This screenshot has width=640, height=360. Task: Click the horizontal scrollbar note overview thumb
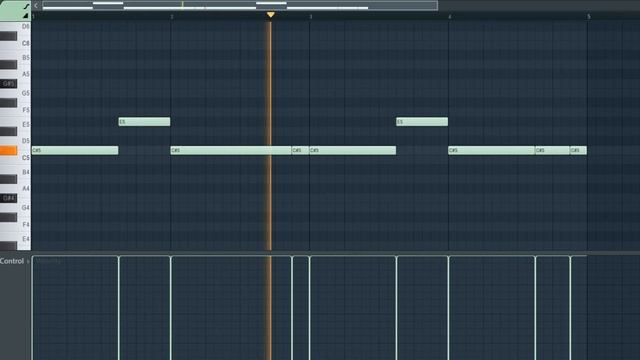coord(240,6)
